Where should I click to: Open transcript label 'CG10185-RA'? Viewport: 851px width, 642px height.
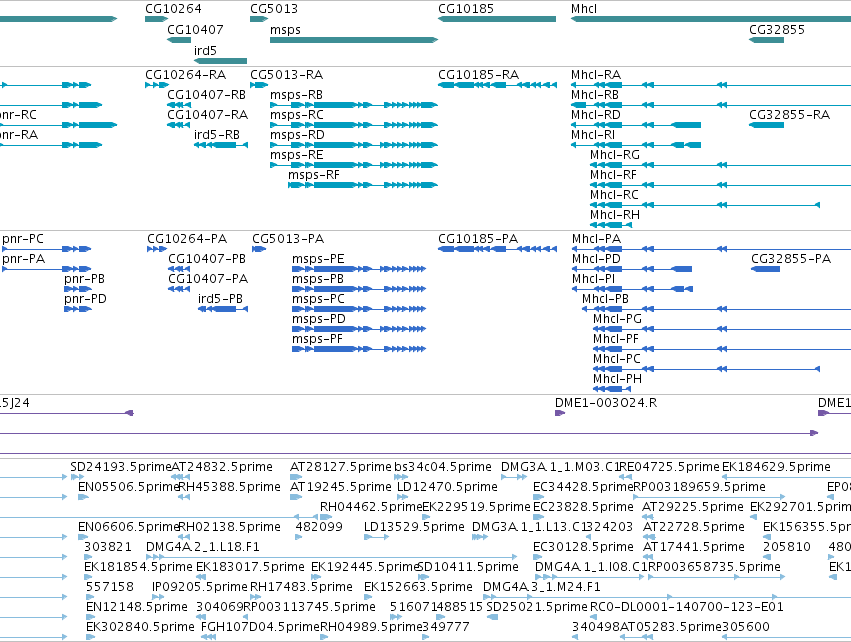479,74
